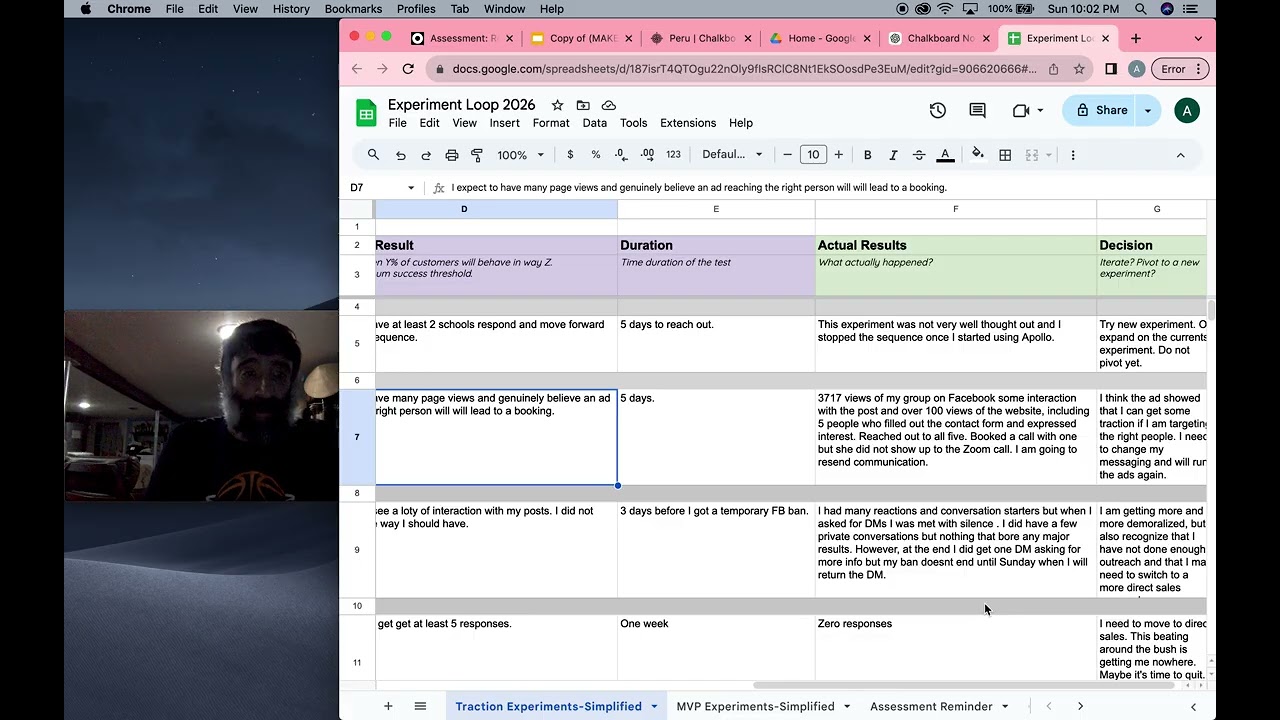Format as percent icon

pos(596,155)
